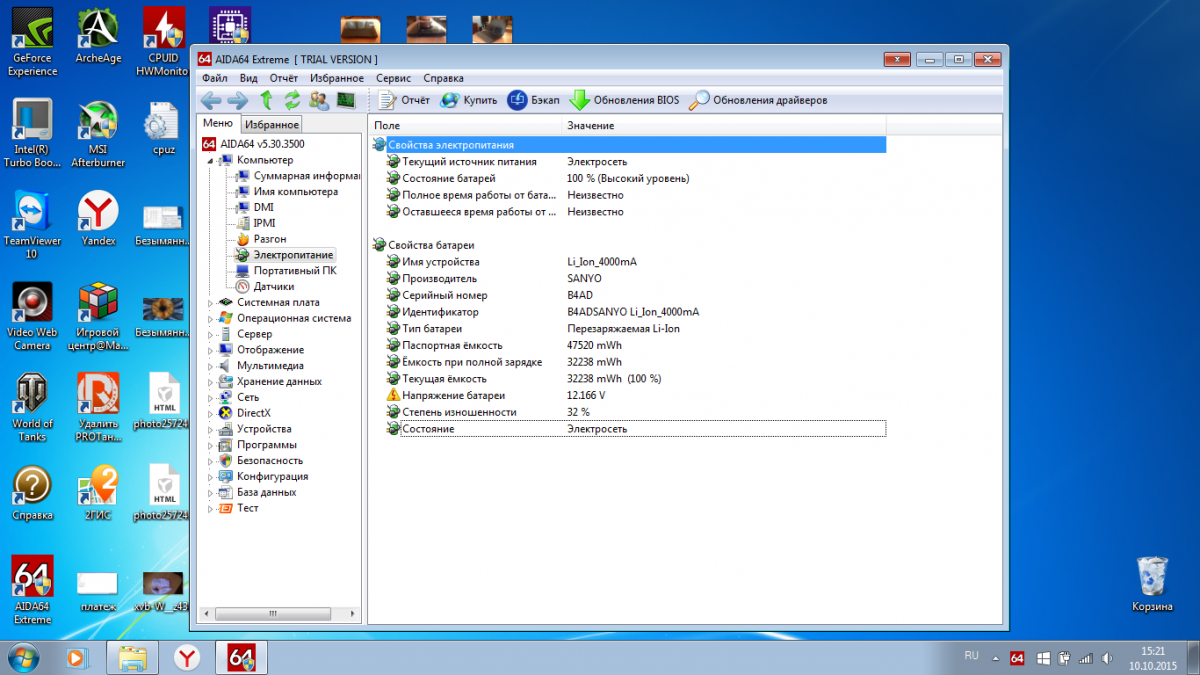Go back with the left arrow toolbar icon
Viewport: 1200px width, 675px height.
(211, 100)
